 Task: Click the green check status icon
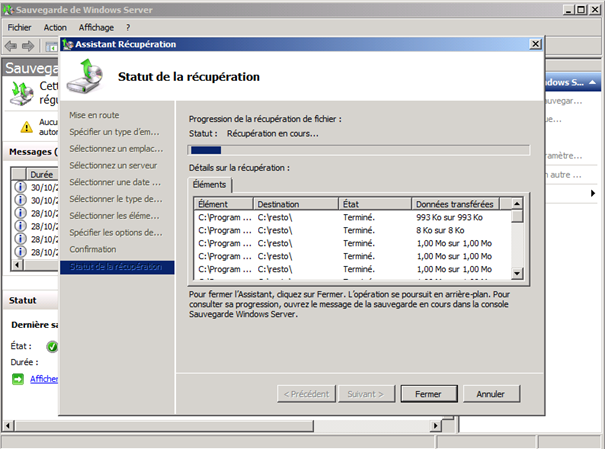click(x=52, y=347)
